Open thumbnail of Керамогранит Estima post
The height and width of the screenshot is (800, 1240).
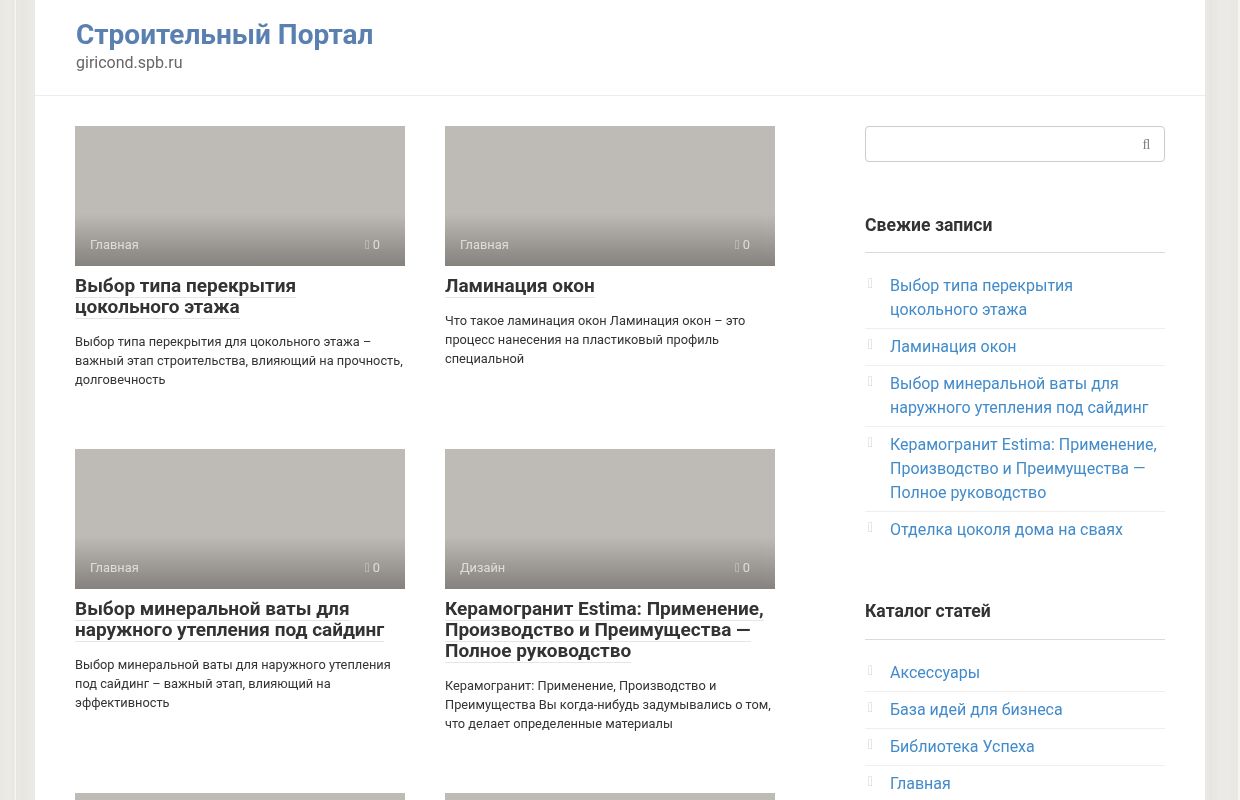tap(610, 519)
